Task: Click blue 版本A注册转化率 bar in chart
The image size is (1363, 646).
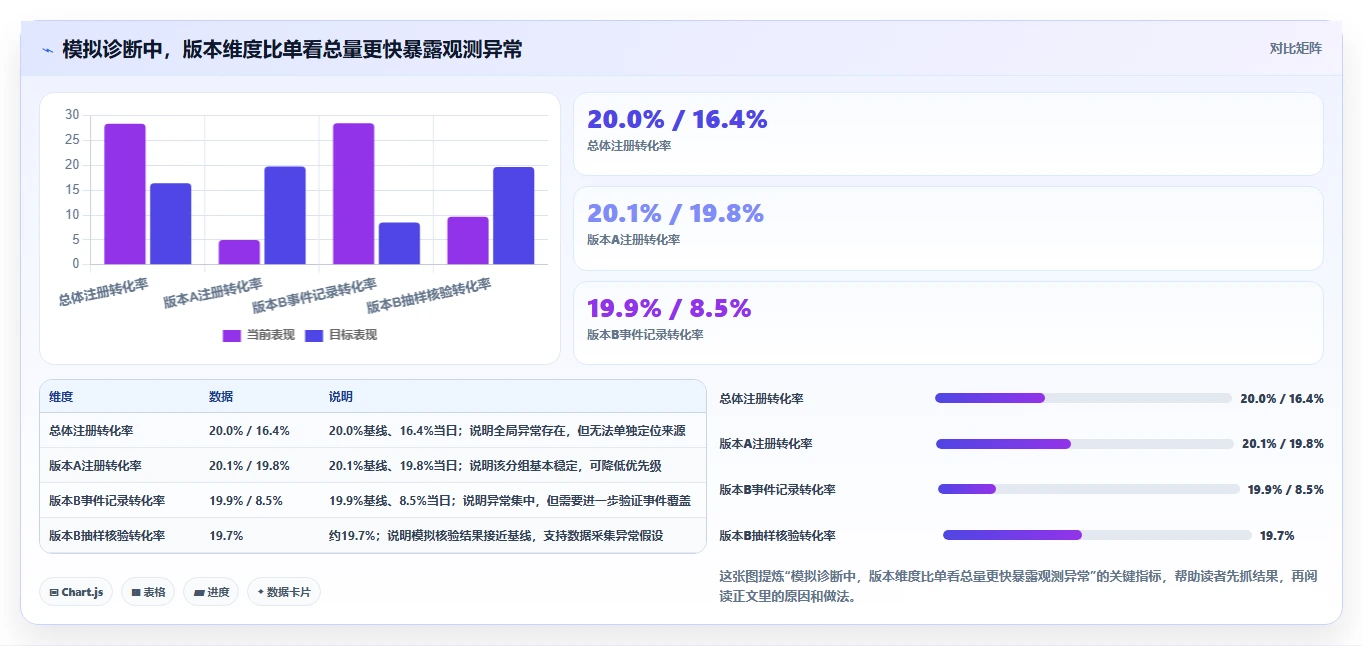Action: point(285,215)
